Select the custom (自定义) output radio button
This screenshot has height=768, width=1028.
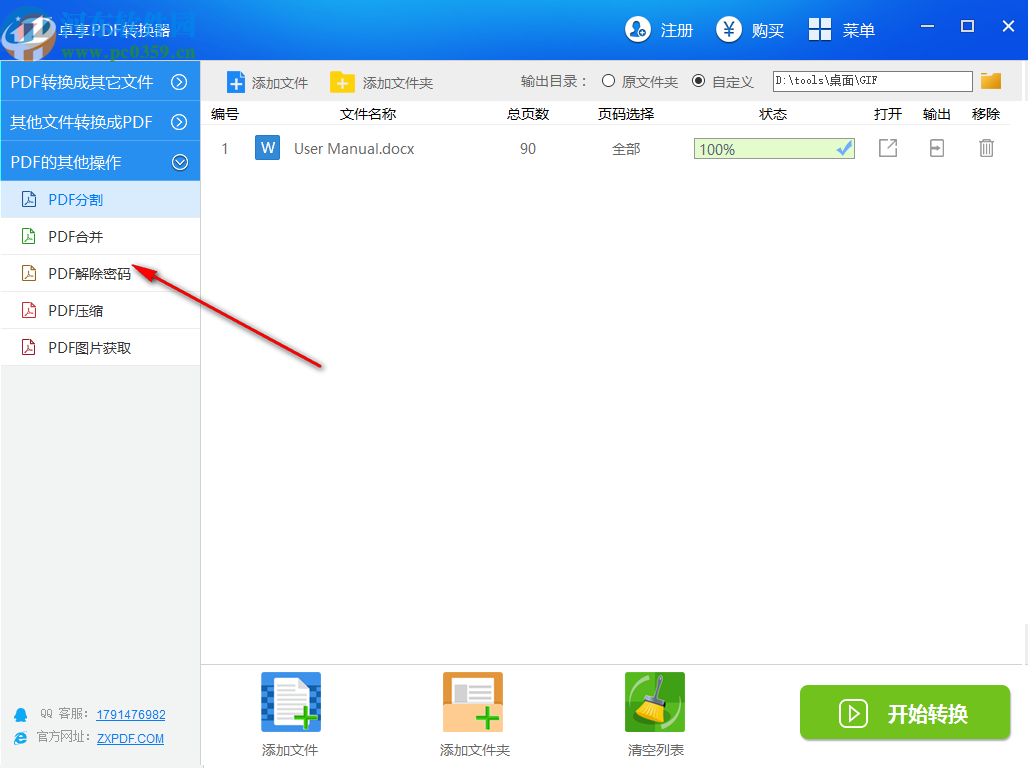(x=698, y=81)
